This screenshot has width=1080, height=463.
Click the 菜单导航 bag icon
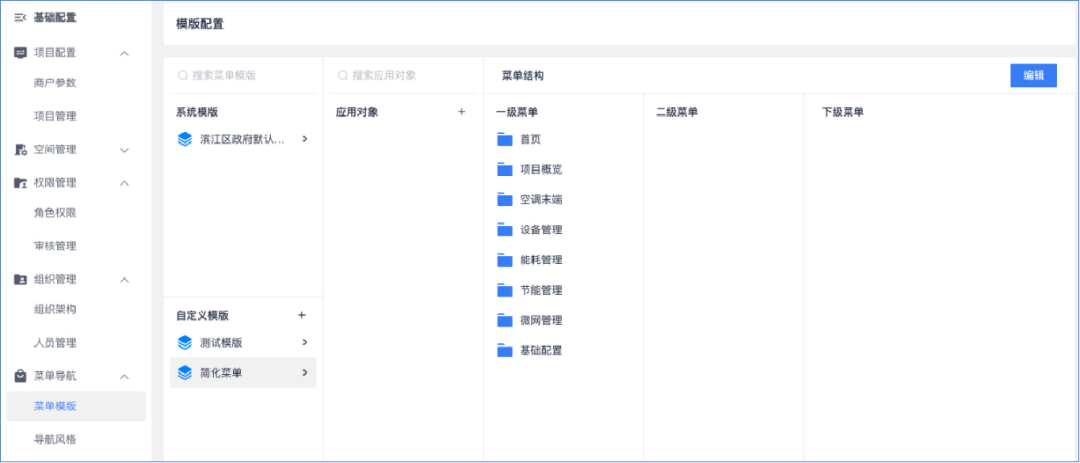pyautogui.click(x=20, y=377)
